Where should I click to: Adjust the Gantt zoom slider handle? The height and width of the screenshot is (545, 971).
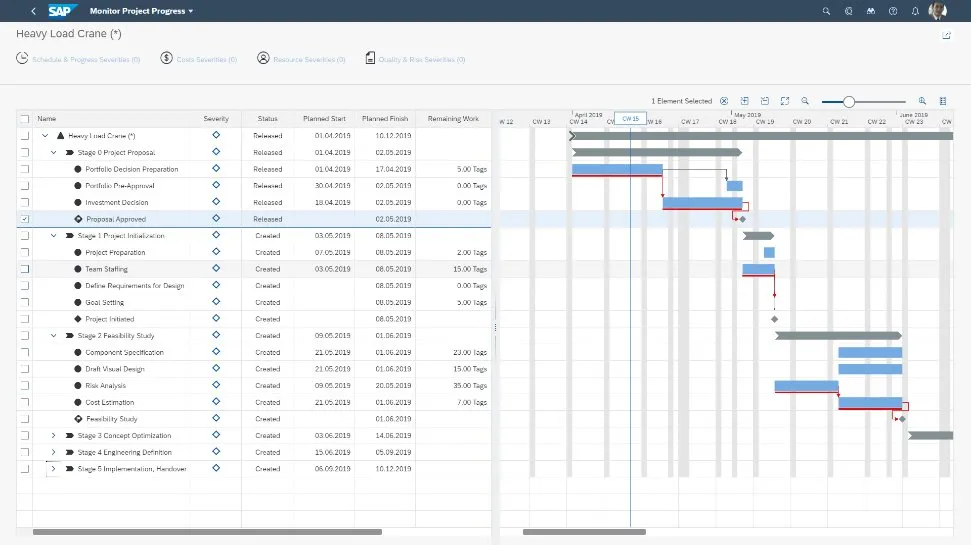[x=849, y=102]
